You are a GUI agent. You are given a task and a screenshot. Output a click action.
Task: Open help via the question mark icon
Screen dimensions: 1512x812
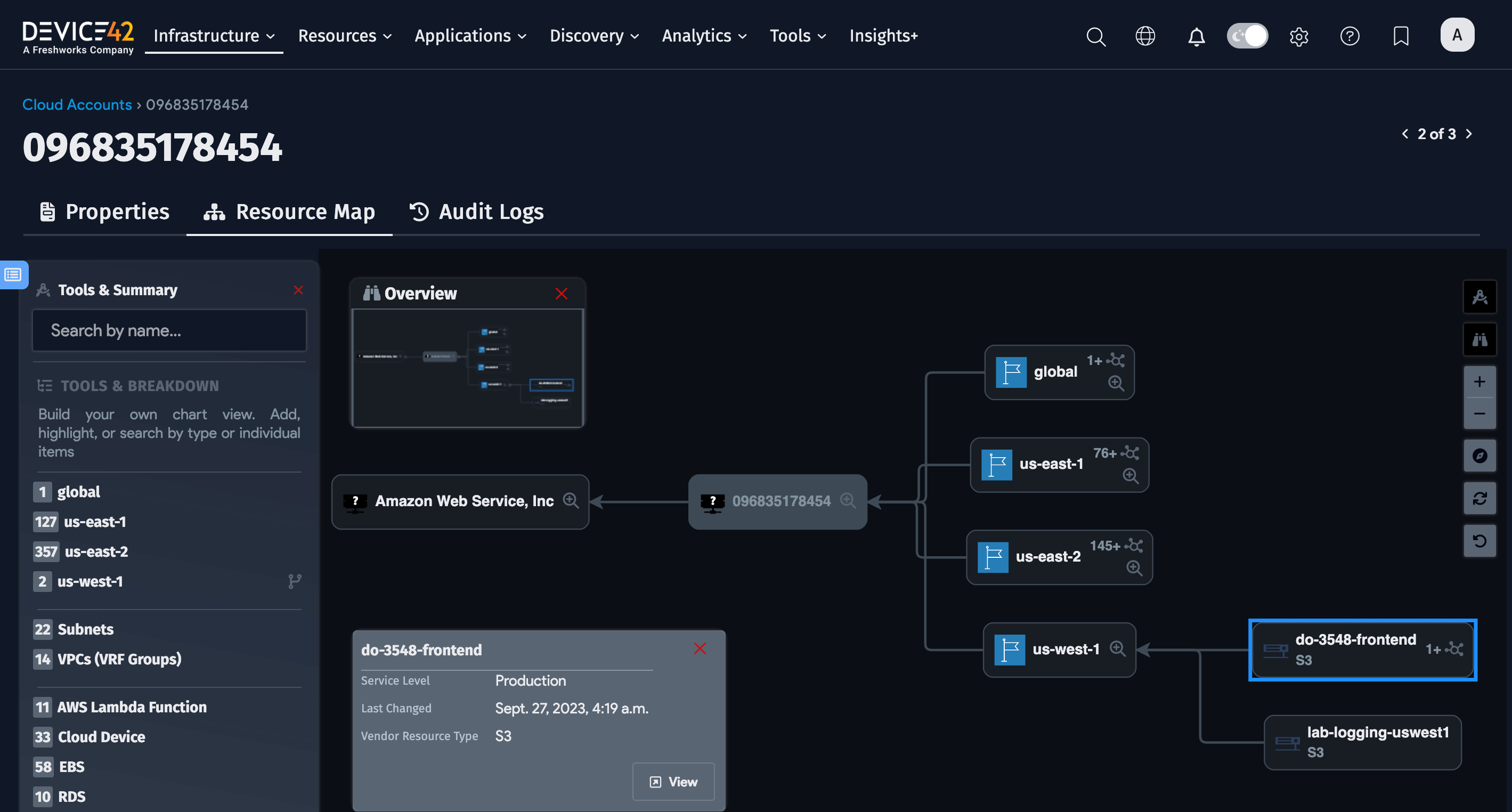(x=1350, y=36)
